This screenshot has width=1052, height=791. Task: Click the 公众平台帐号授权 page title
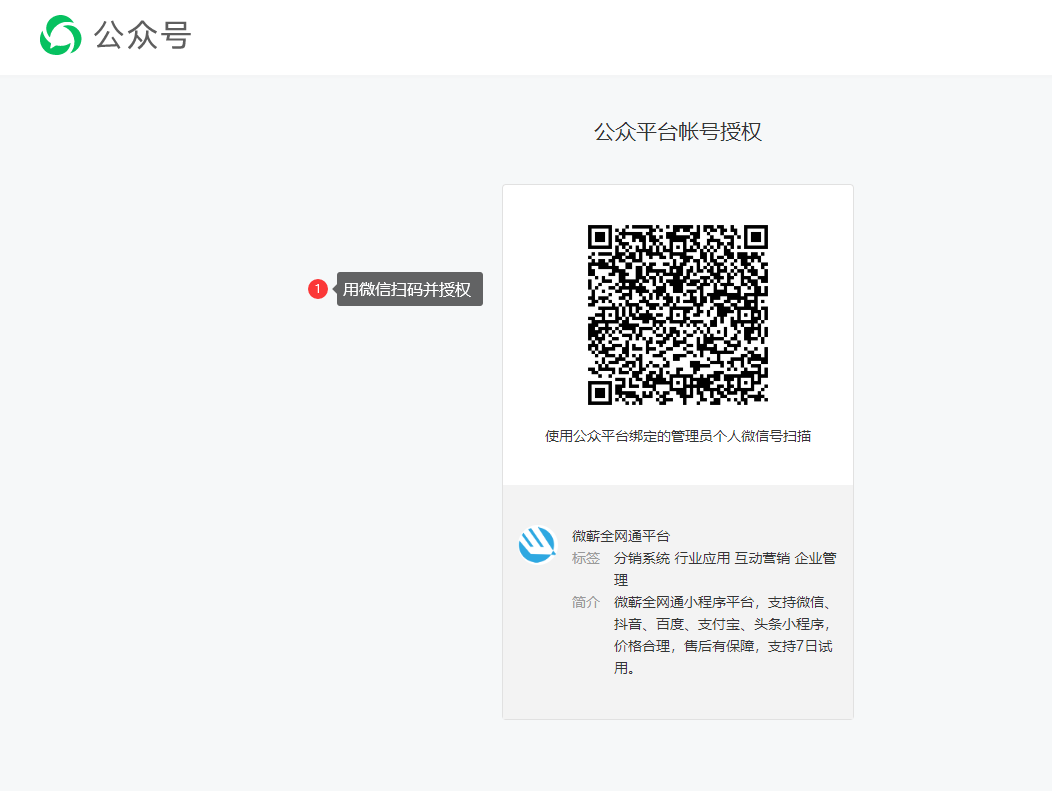point(678,131)
